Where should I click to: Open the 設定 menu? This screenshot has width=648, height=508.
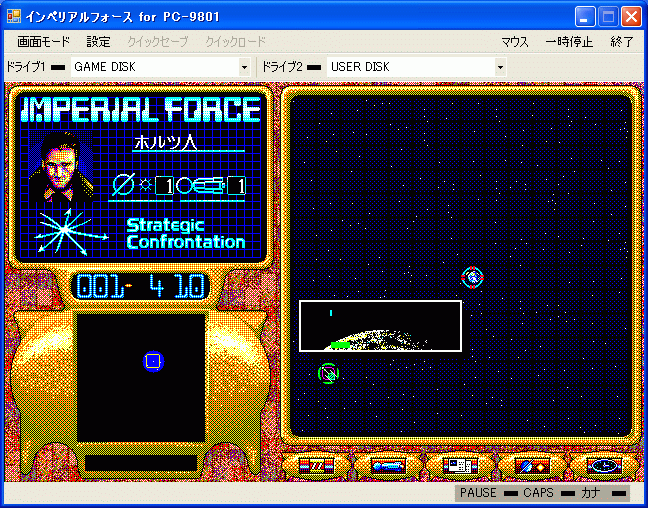[98, 42]
